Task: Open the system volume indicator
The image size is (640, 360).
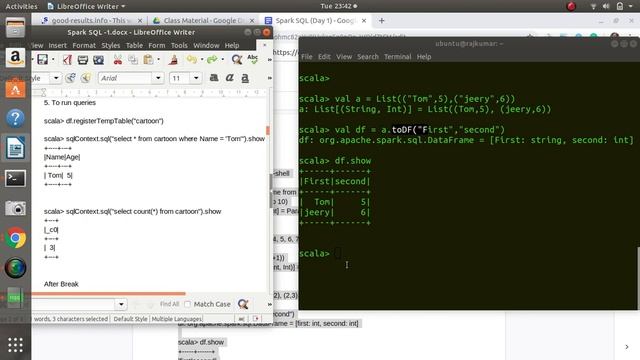Action: (x=606, y=6)
